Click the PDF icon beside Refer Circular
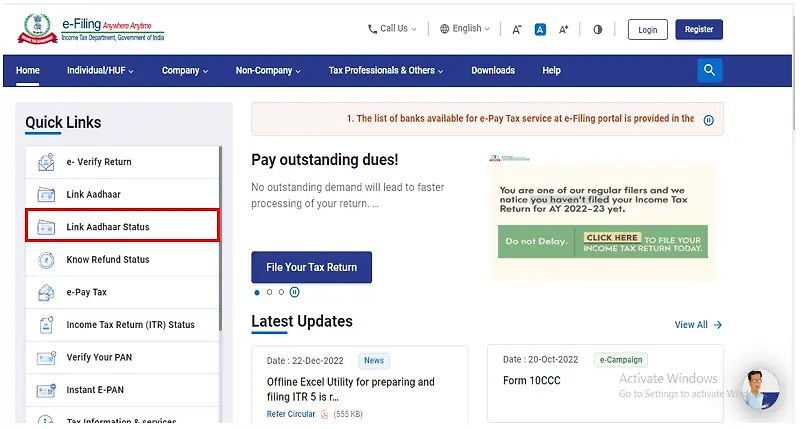The height and width of the screenshot is (429, 803). pyautogui.click(x=324, y=414)
